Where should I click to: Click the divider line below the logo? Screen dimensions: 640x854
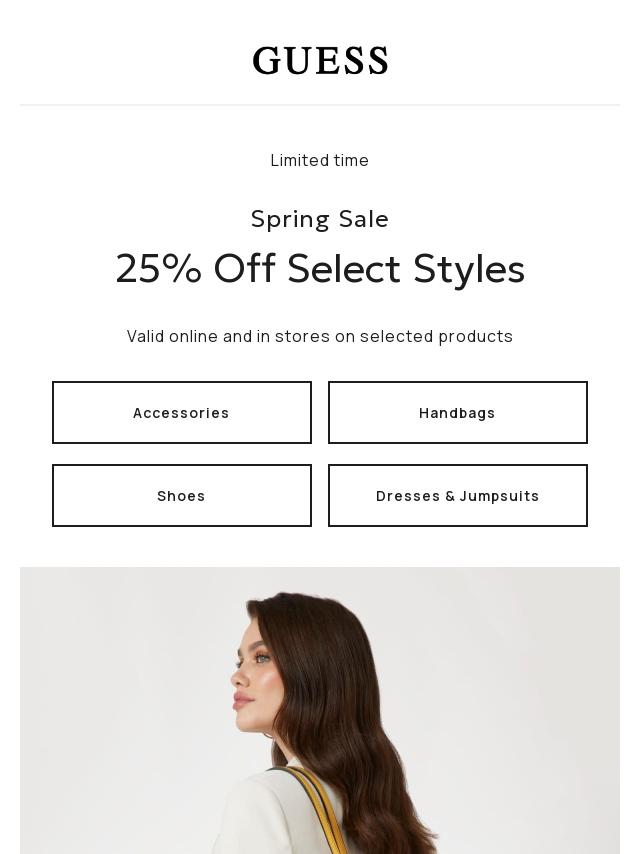320,104
